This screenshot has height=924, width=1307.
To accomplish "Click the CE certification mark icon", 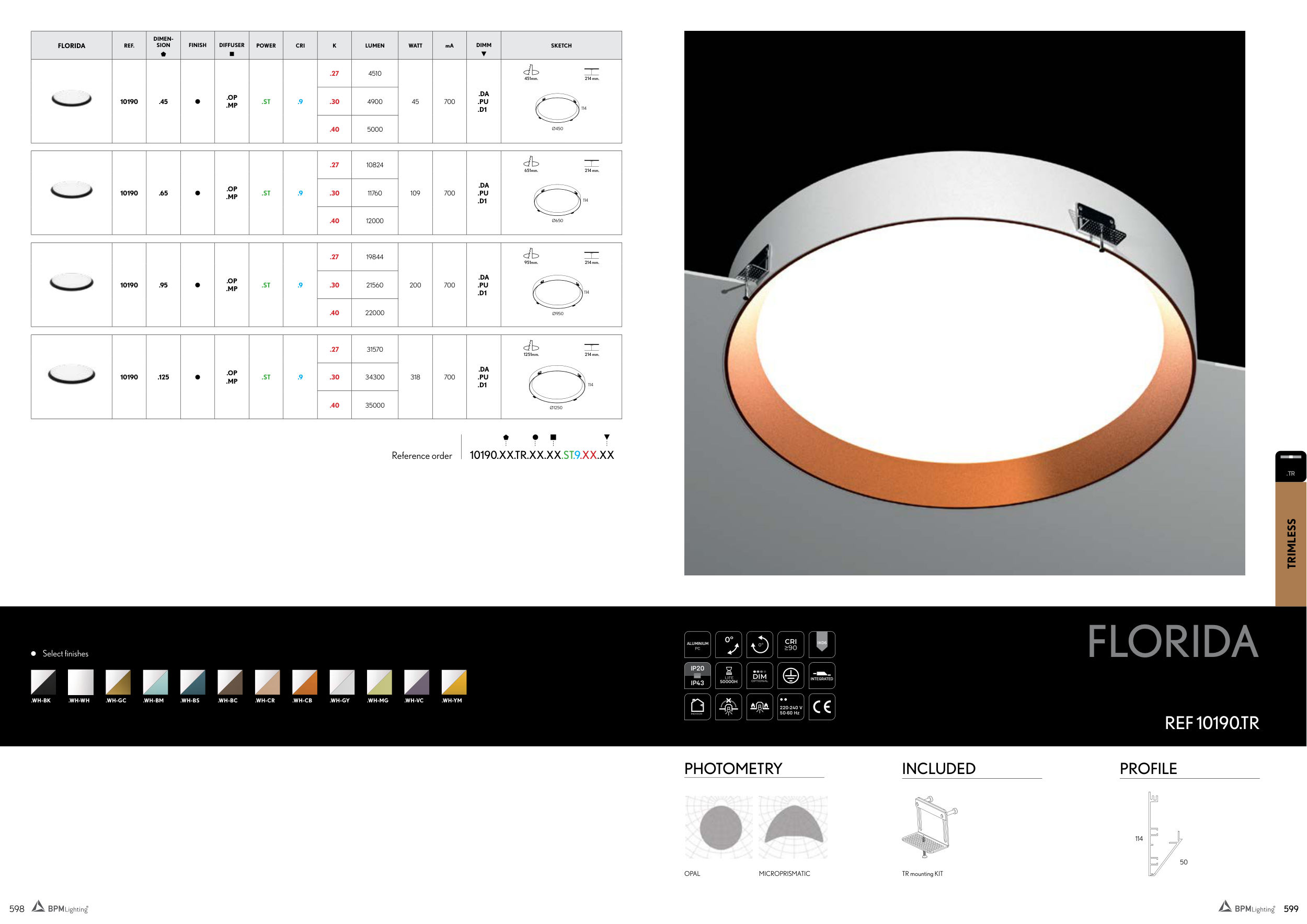I will coord(821,707).
